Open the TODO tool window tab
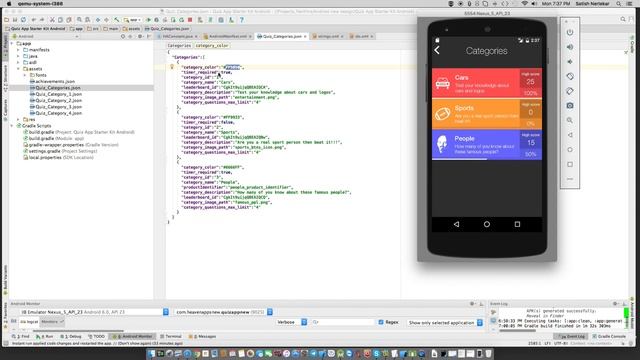640x360 pixels. pos(96,336)
